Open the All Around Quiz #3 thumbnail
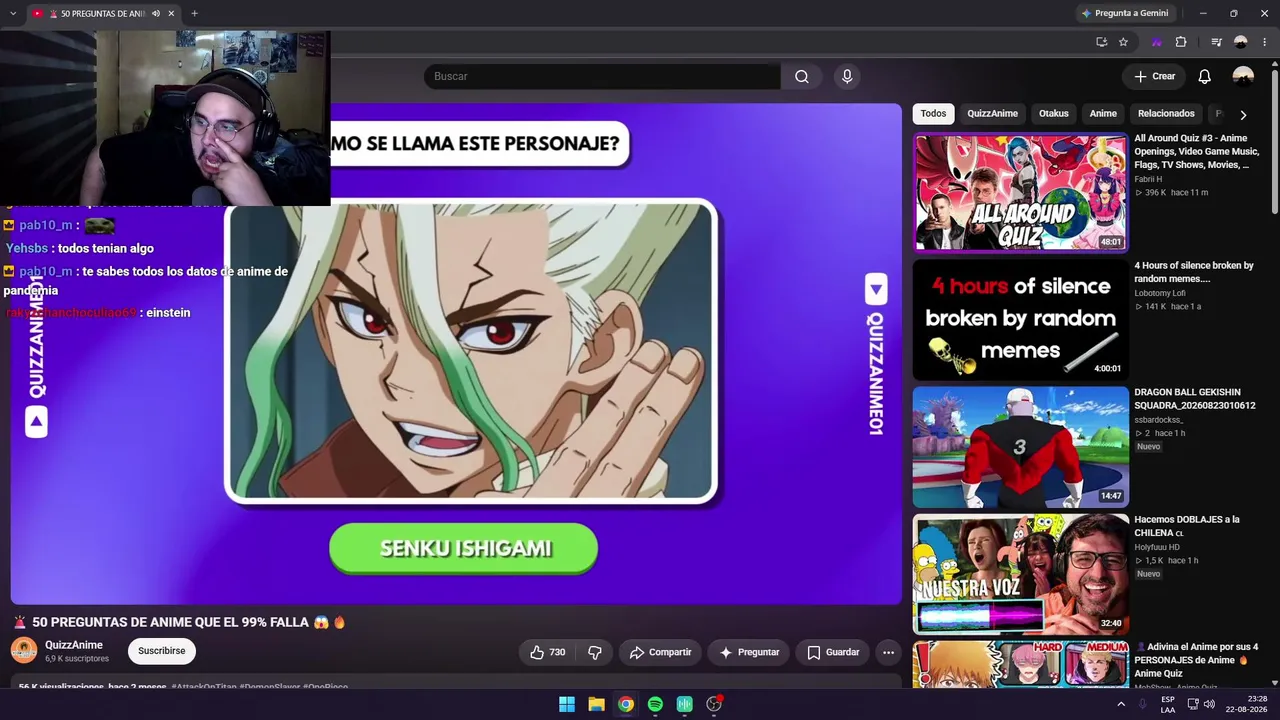This screenshot has width=1280, height=720. [x=1020, y=192]
